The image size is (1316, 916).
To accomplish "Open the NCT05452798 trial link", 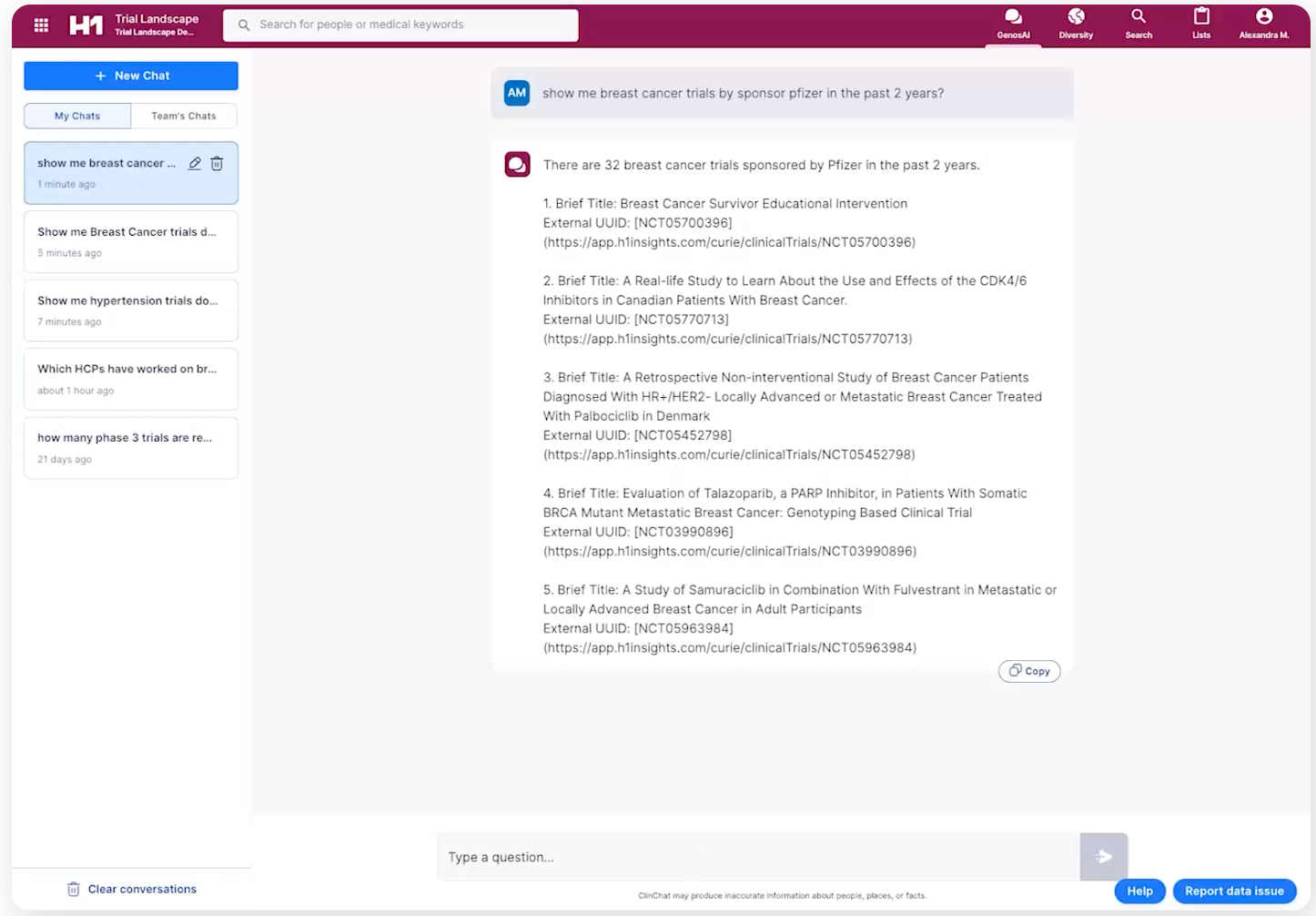I will tap(729, 454).
